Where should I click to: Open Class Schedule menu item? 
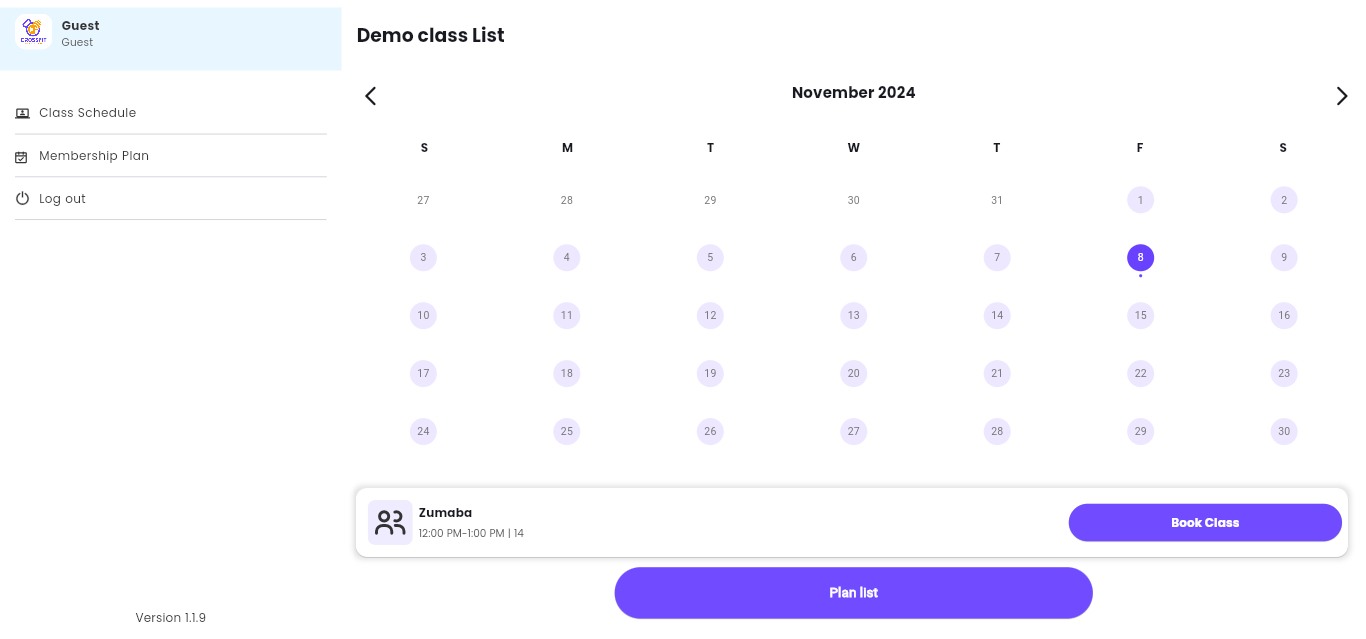pyautogui.click(x=171, y=113)
